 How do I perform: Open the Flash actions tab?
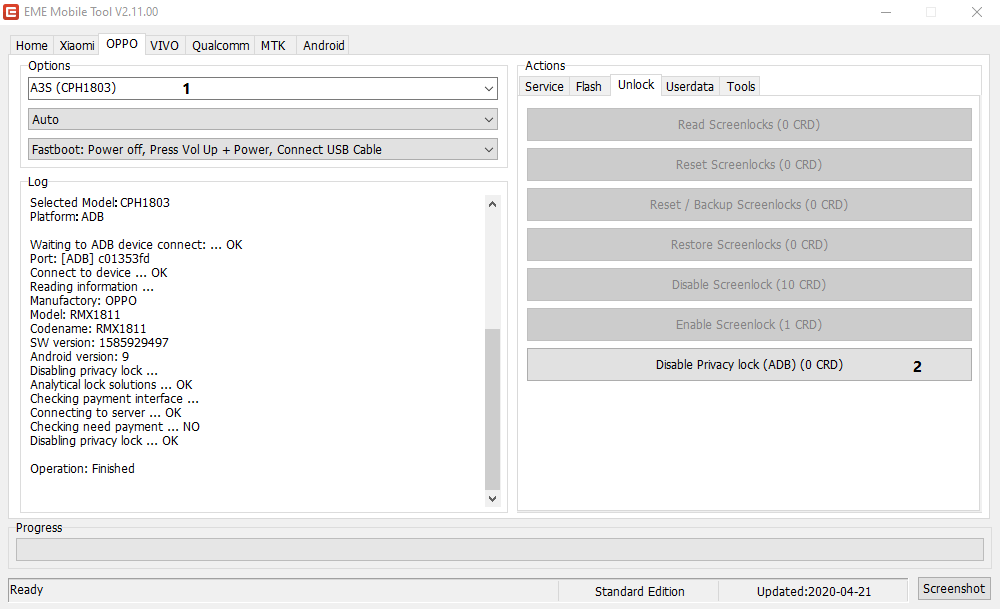pyautogui.click(x=589, y=86)
